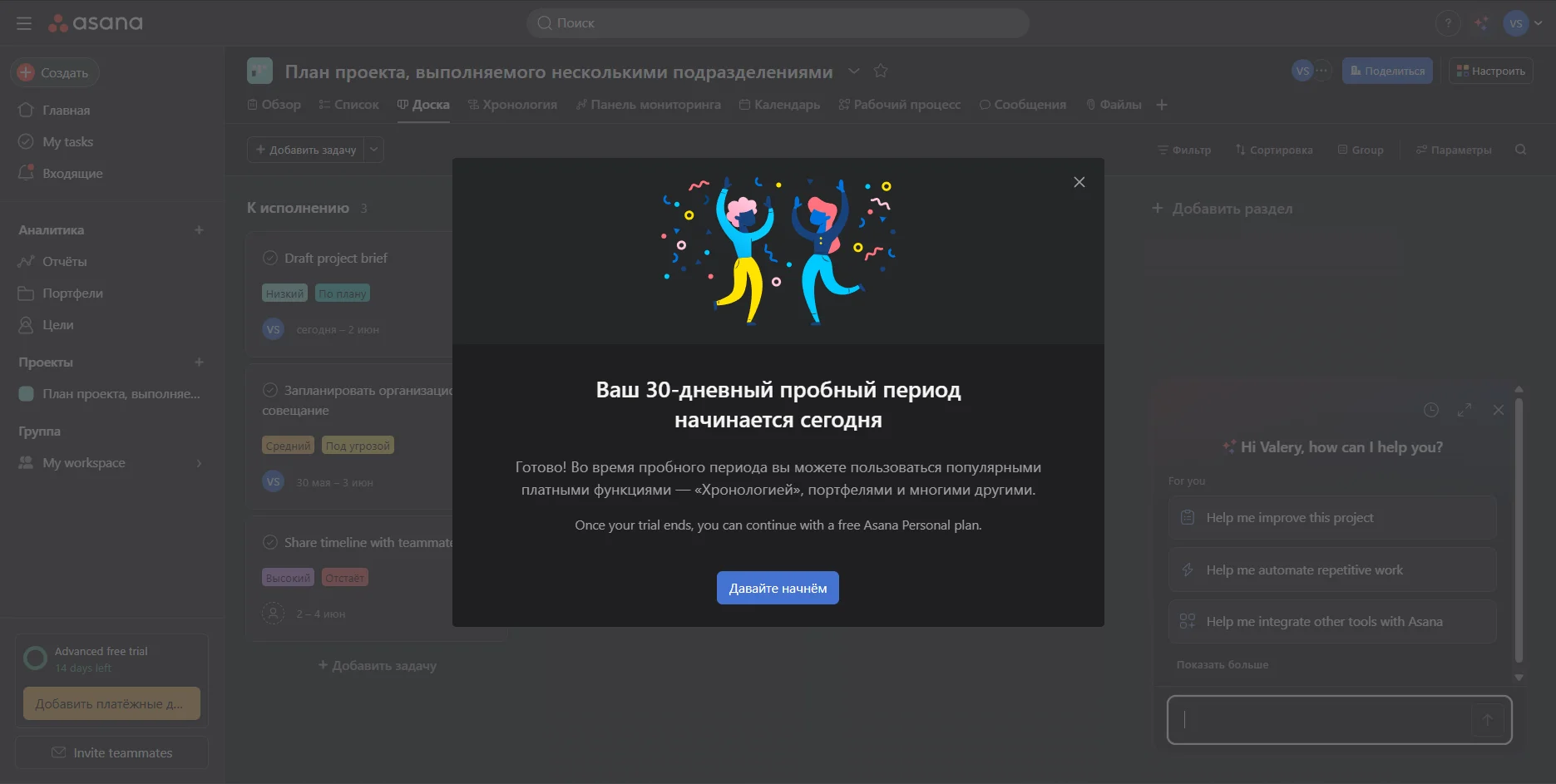Screen dimensions: 1556x784
Task: Switch to Список tab
Action: tap(348, 105)
